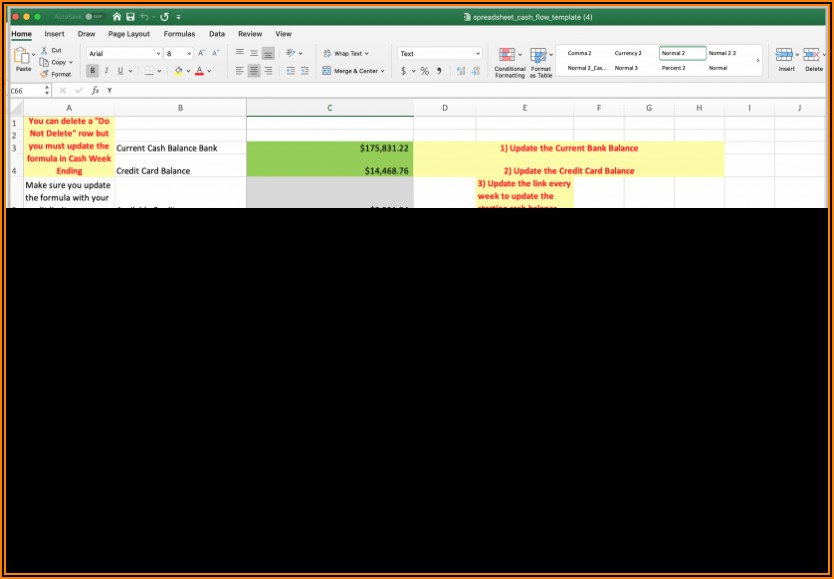Click the Home icon in title bar
The image size is (834, 579).
click(117, 17)
